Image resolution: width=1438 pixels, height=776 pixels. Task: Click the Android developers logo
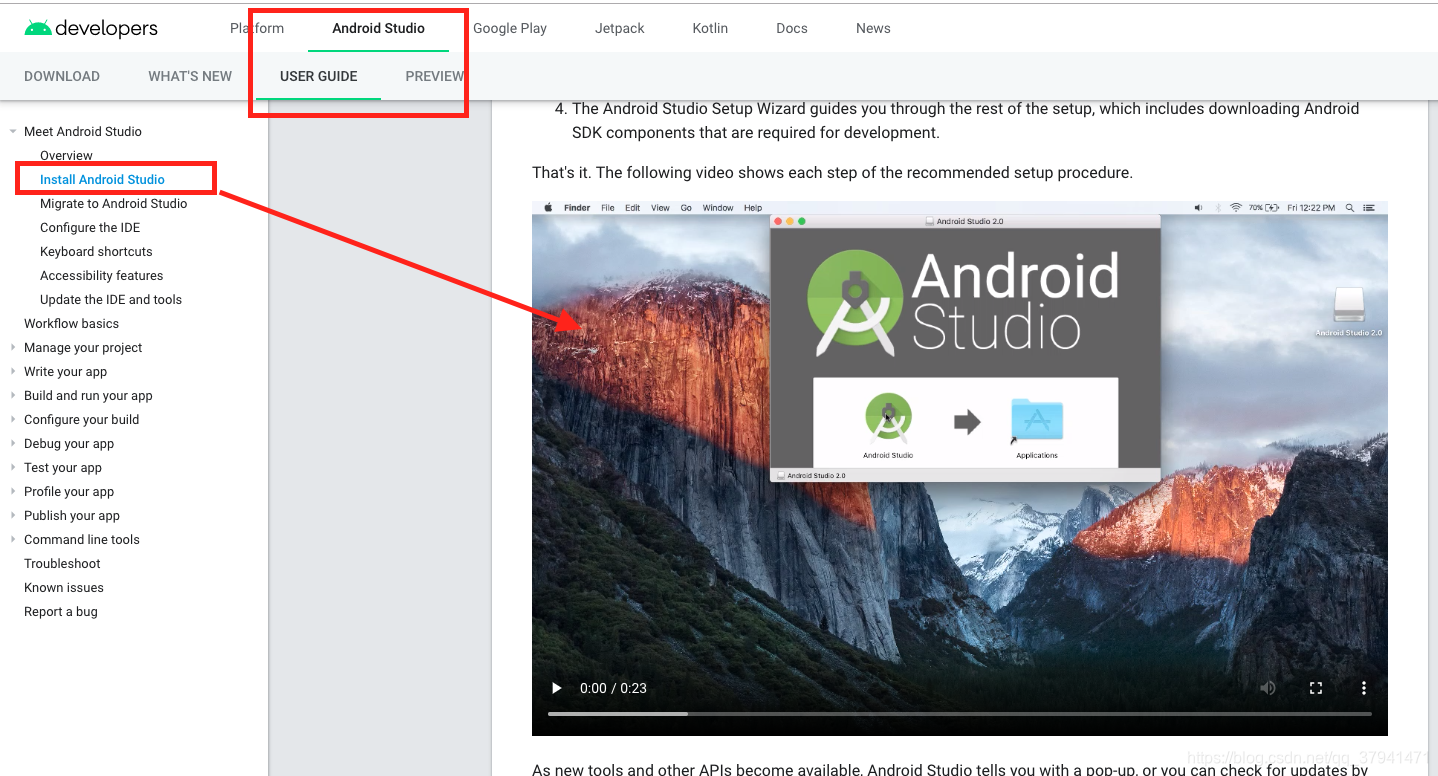click(x=91, y=28)
